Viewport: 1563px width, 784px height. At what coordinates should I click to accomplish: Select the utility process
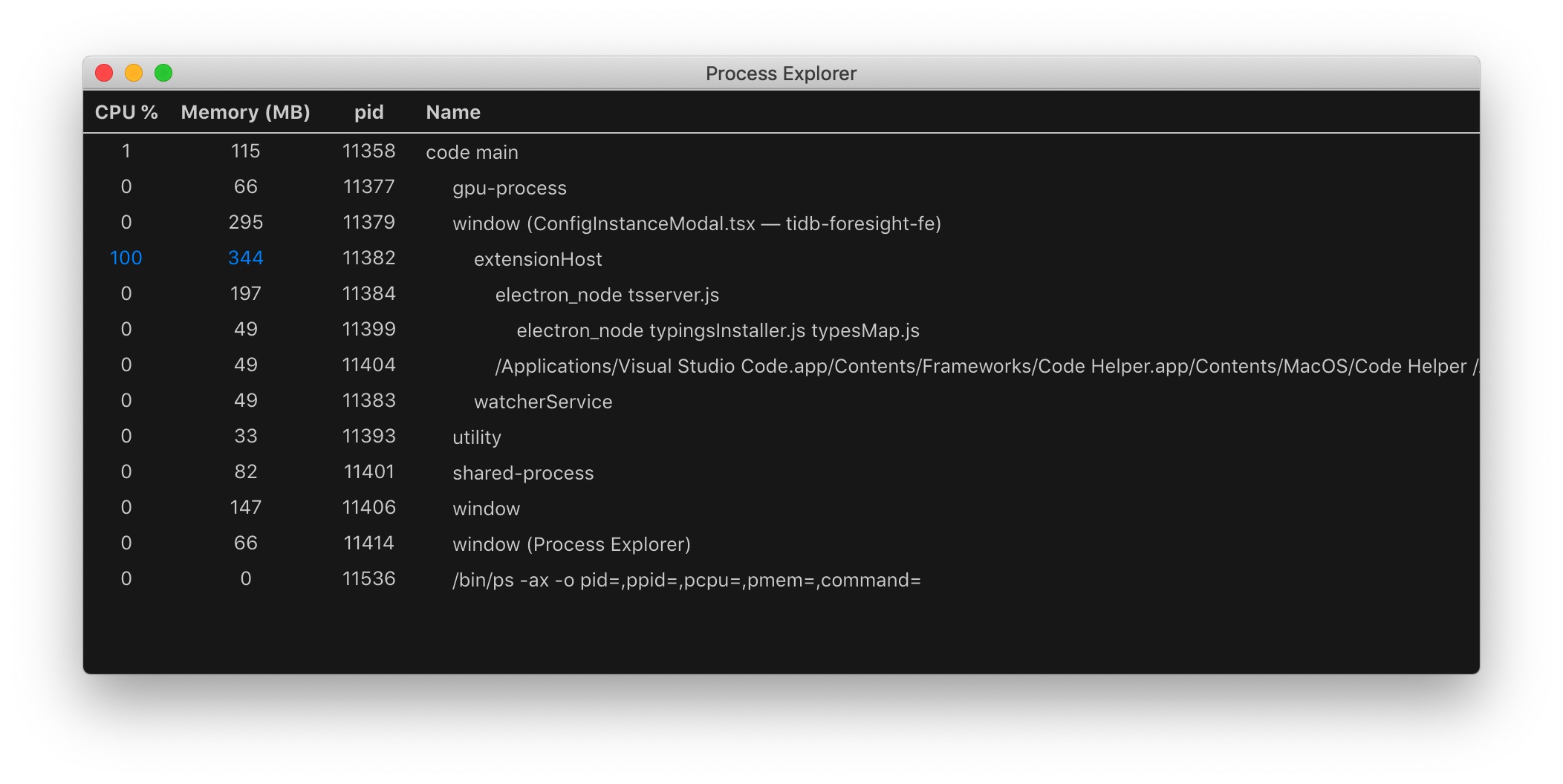[477, 437]
